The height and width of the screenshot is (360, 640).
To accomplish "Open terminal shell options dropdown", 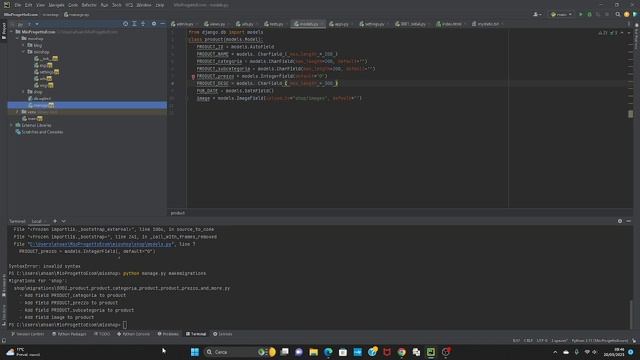I will point(63,221).
